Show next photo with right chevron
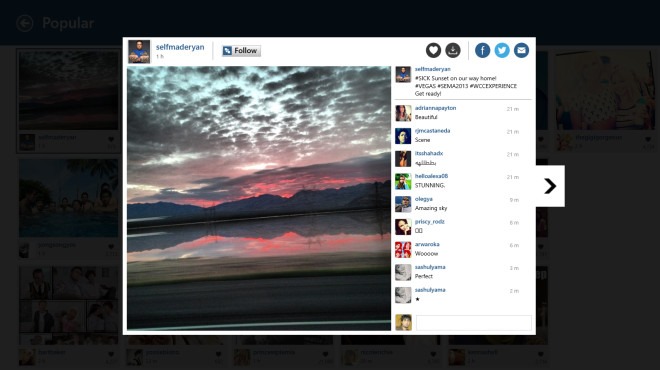Image resolution: width=660 pixels, height=370 pixels. [550, 186]
